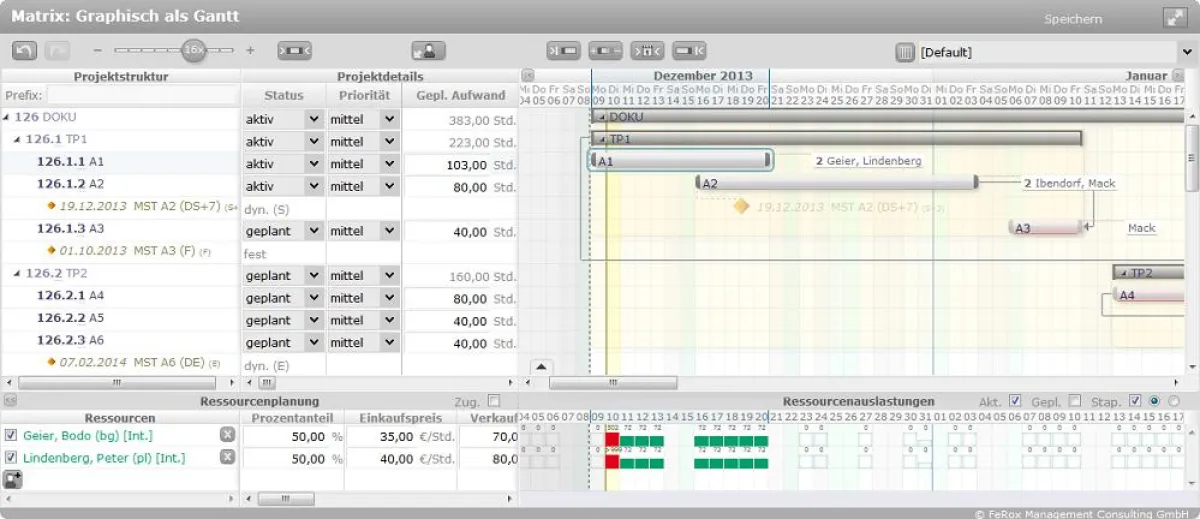Click the column layout icon beside Default
Screen dimensions: 1200x519
coord(905,52)
